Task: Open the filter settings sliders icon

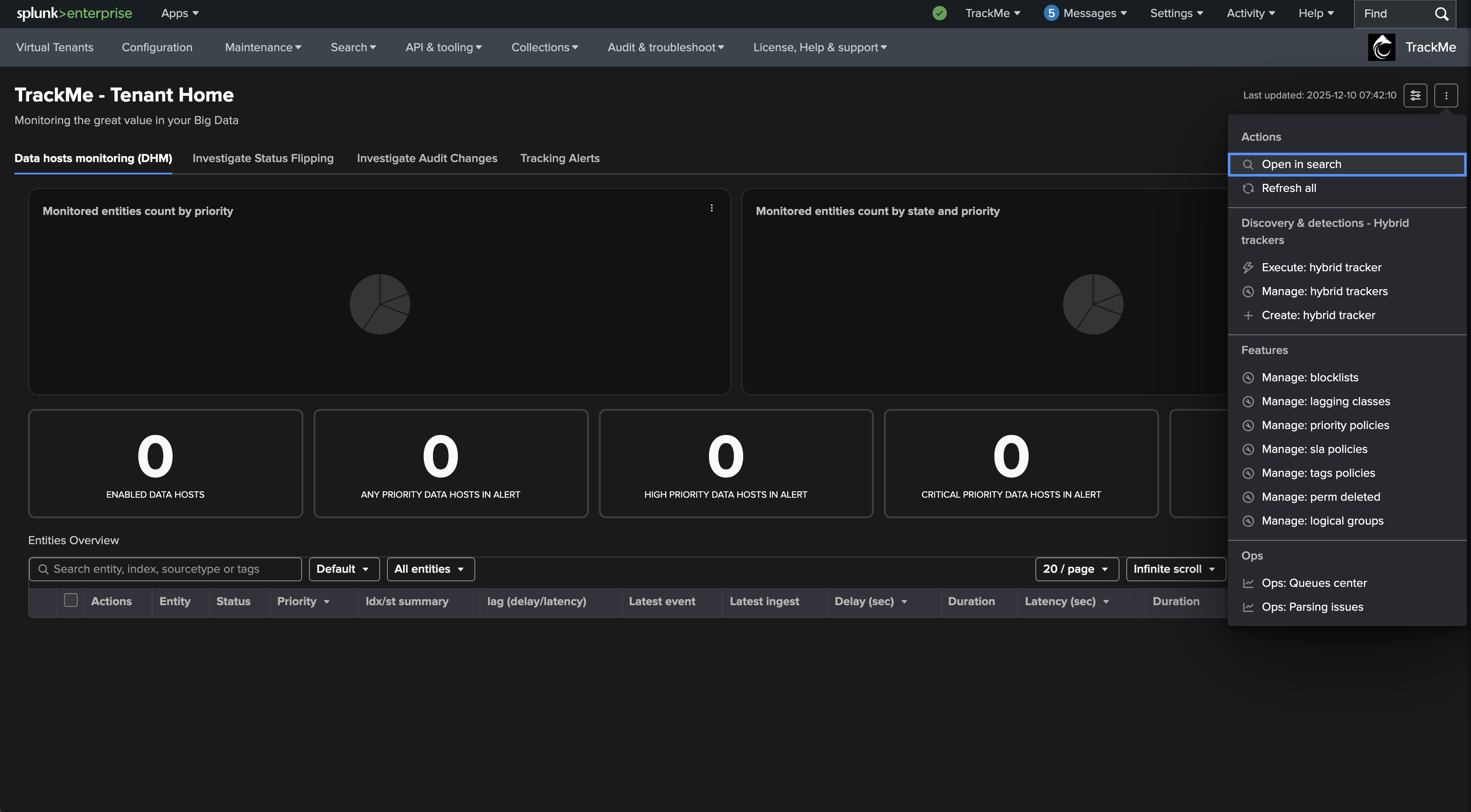Action: pos(1415,96)
